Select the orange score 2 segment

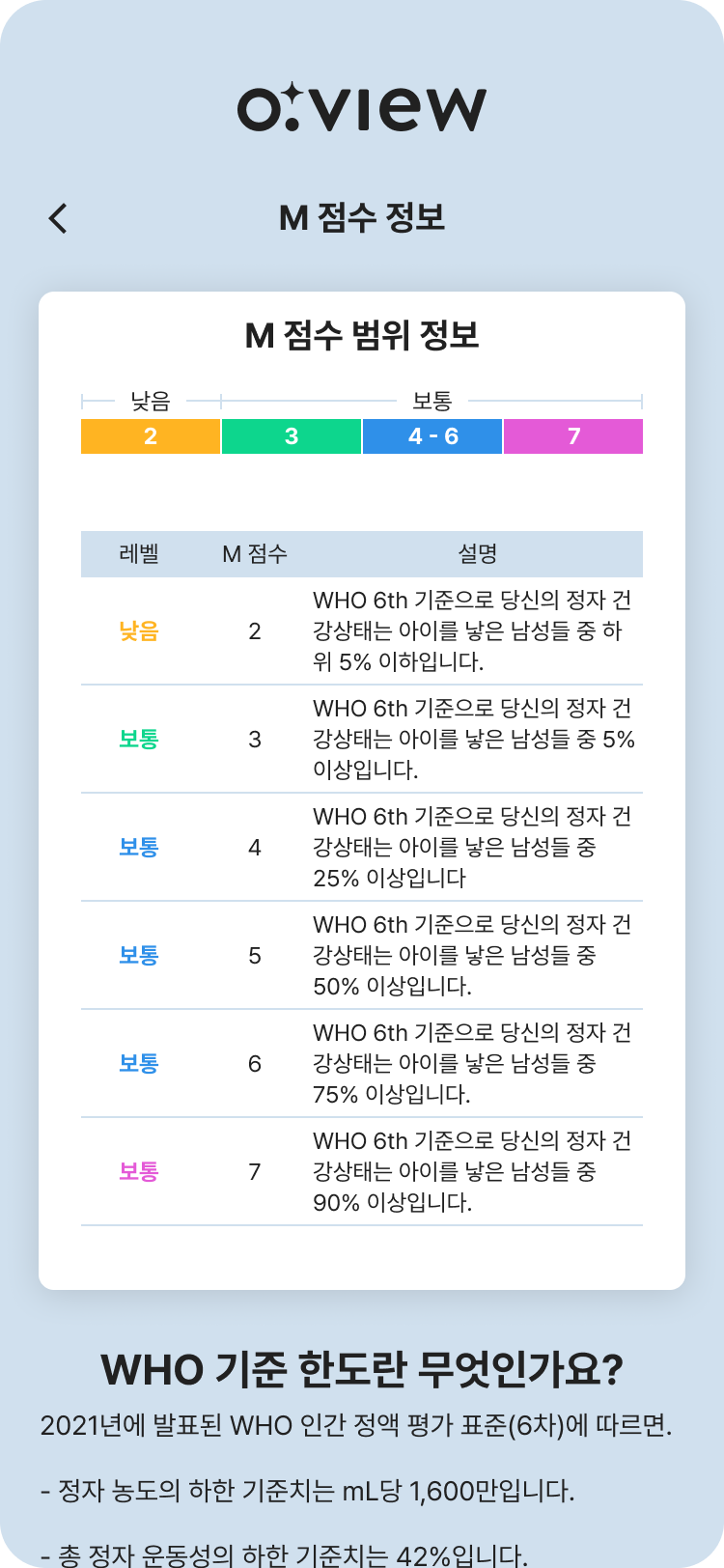(151, 436)
